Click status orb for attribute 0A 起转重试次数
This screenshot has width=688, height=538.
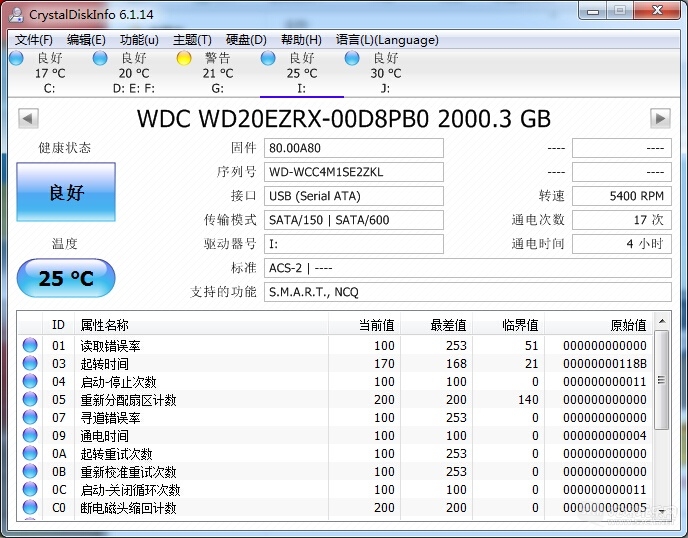pos(30,453)
